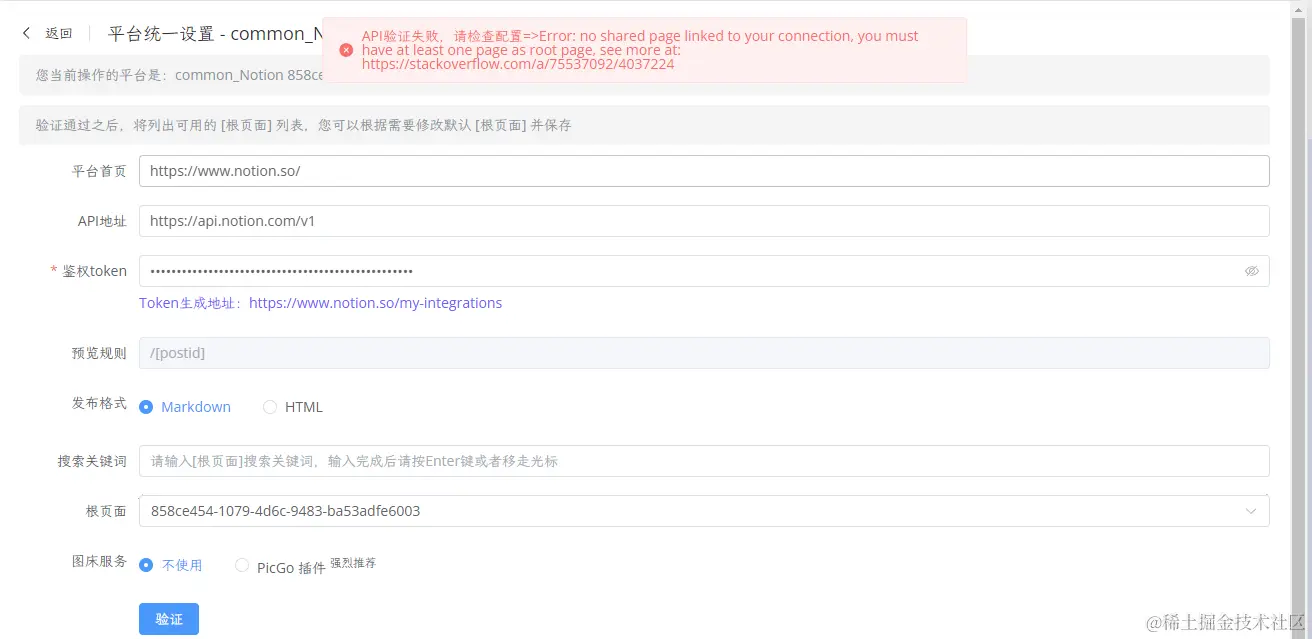This screenshot has width=1312, height=639.
Task: Click the chevron on the 根页面 select box
Action: click(1250, 511)
